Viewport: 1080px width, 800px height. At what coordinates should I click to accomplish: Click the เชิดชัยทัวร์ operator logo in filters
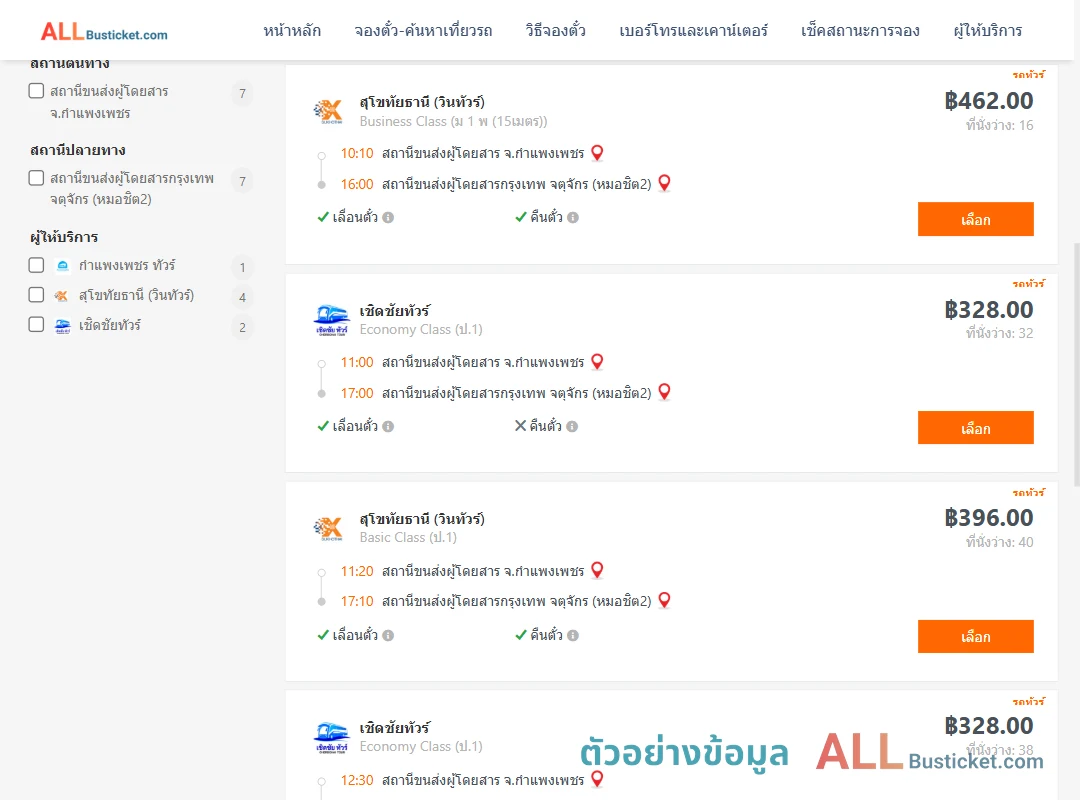(63, 325)
